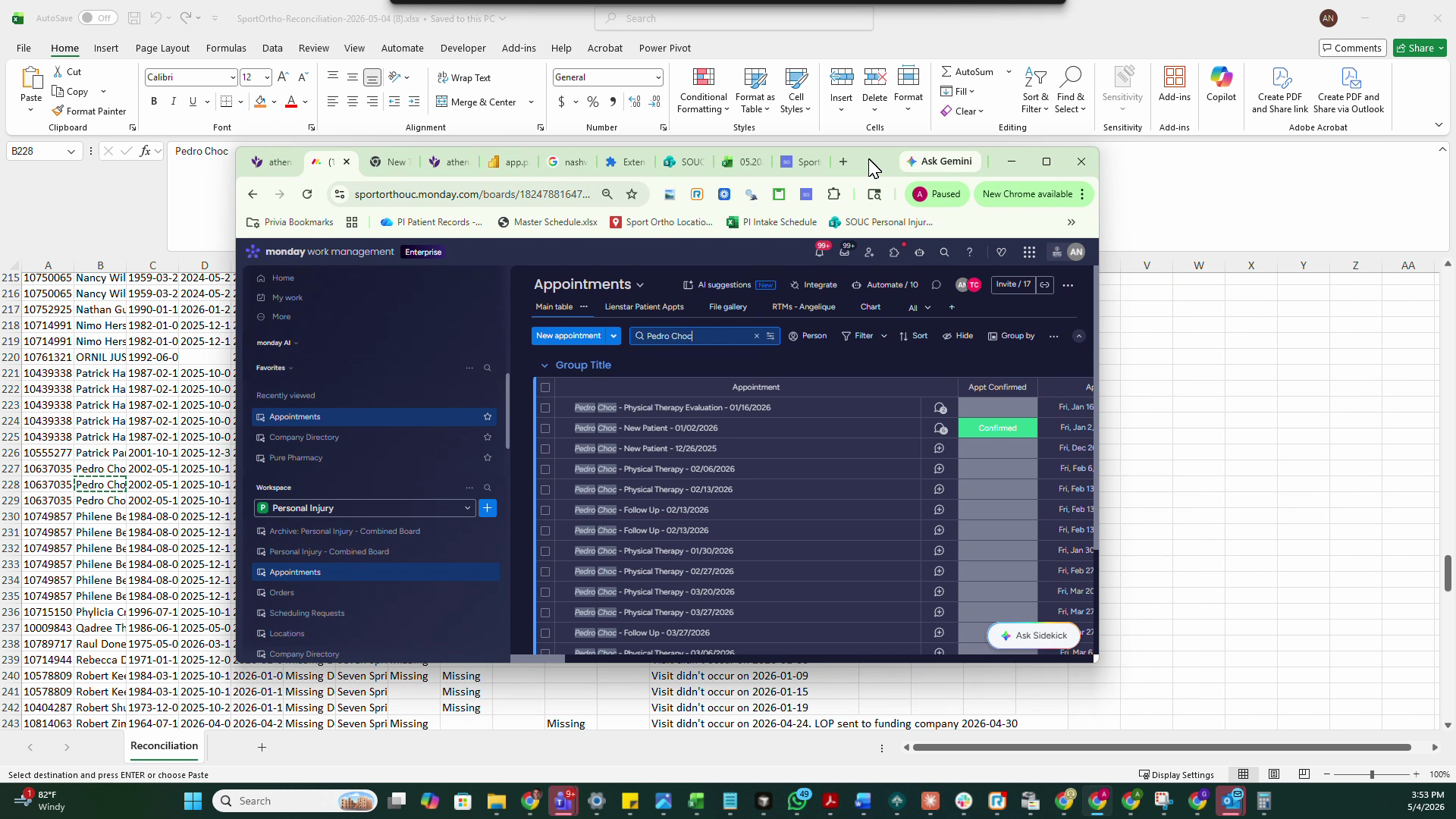The height and width of the screenshot is (819, 1456).
Task: Open search options in board search
Action: [770, 336]
